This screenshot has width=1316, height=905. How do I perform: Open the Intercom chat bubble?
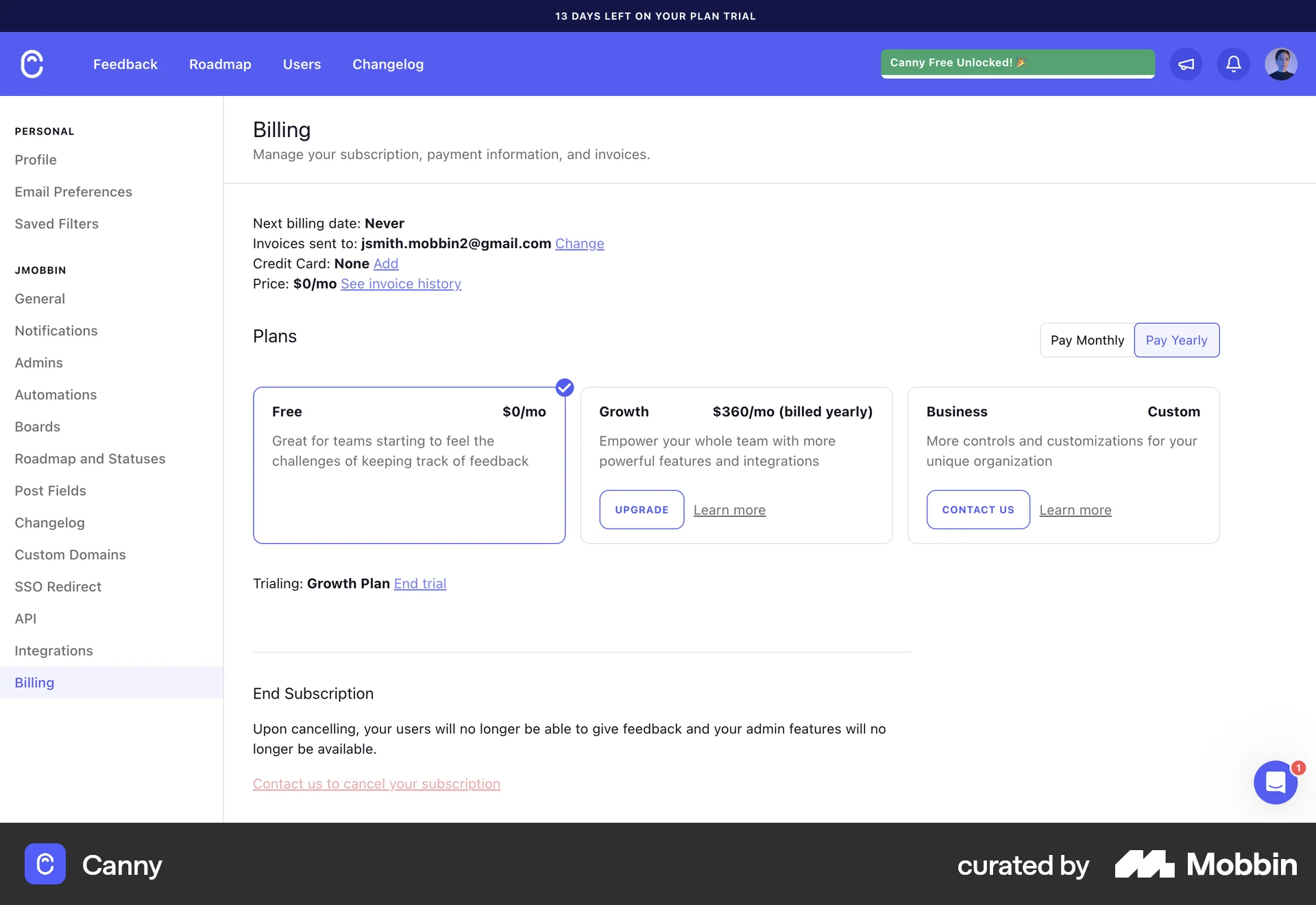[x=1275, y=782]
